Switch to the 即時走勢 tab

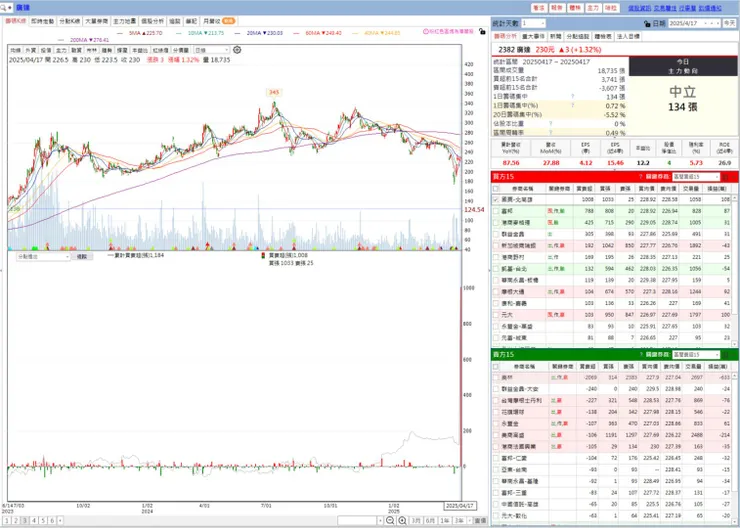click(x=42, y=21)
